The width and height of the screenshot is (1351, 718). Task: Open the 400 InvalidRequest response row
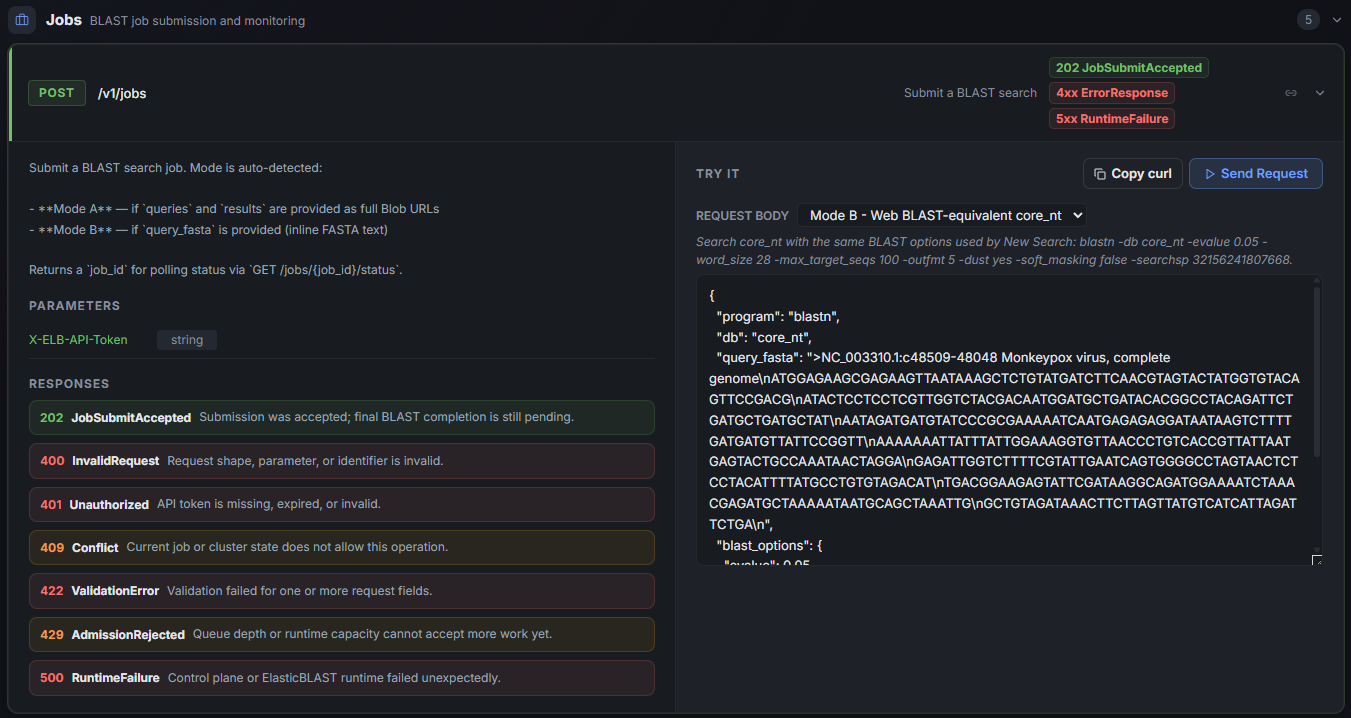click(342, 461)
